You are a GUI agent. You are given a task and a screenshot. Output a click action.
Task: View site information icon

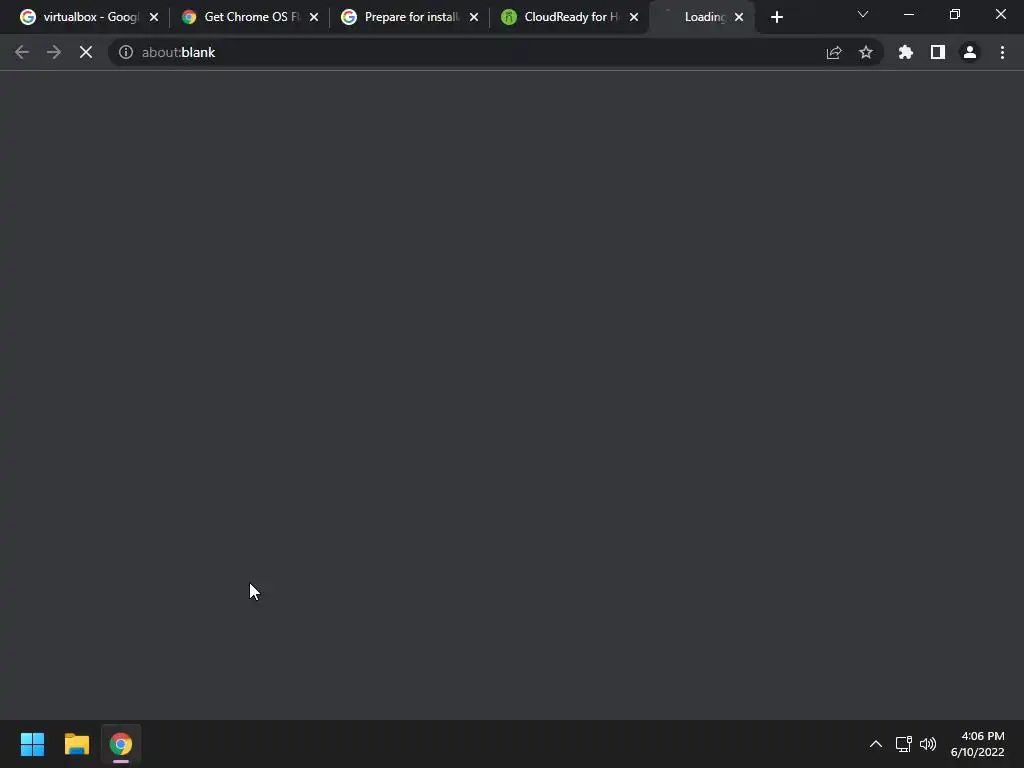(126, 52)
